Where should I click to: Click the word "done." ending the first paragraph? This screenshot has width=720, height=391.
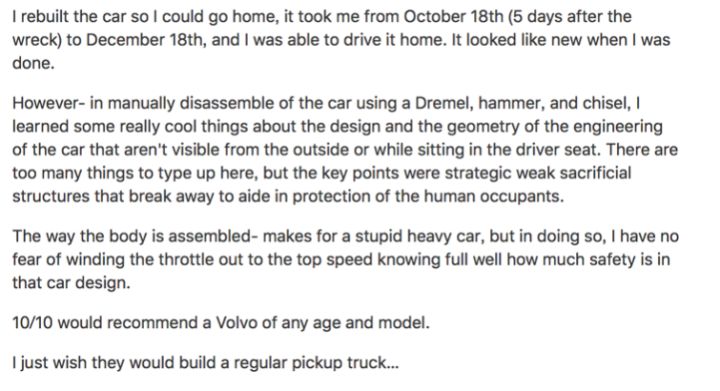click(33, 63)
